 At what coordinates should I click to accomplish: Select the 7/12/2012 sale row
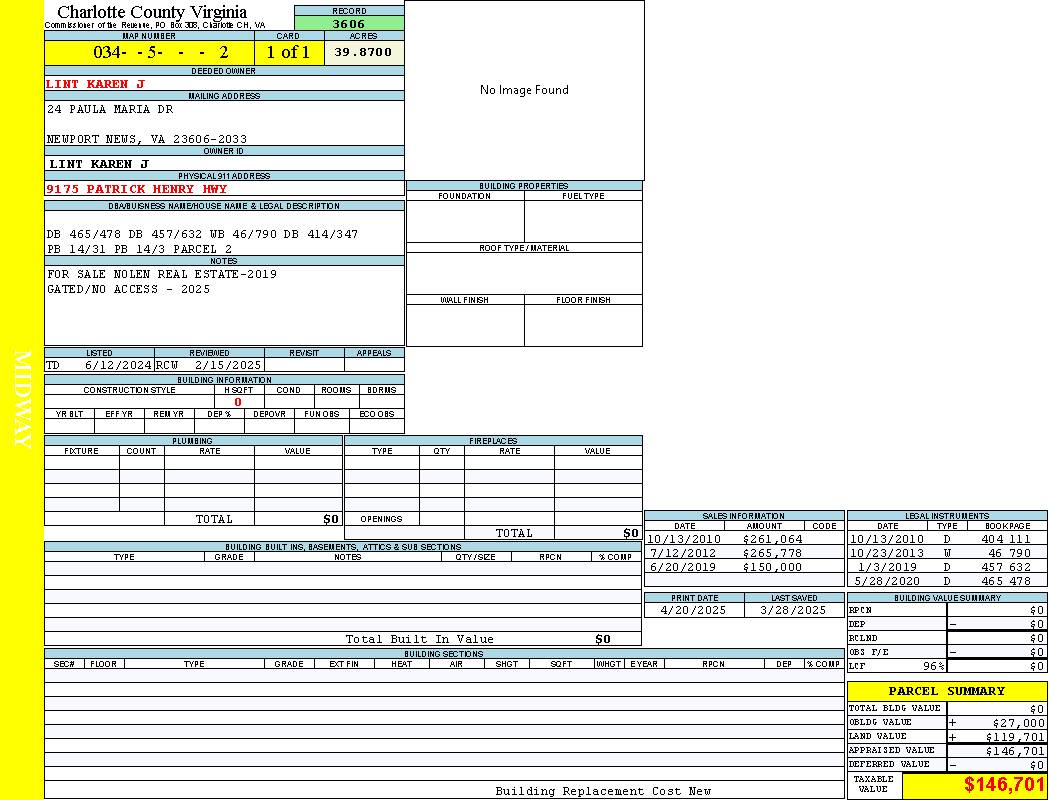(x=725, y=553)
